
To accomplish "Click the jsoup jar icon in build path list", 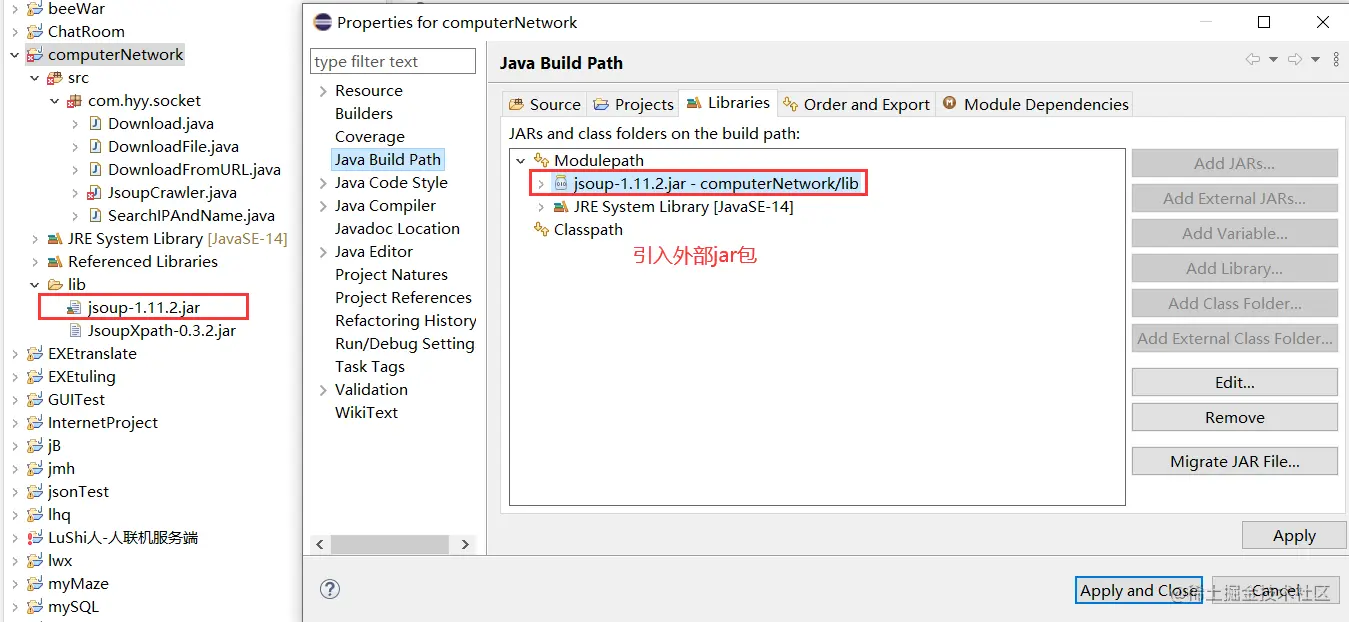I will pyautogui.click(x=561, y=183).
